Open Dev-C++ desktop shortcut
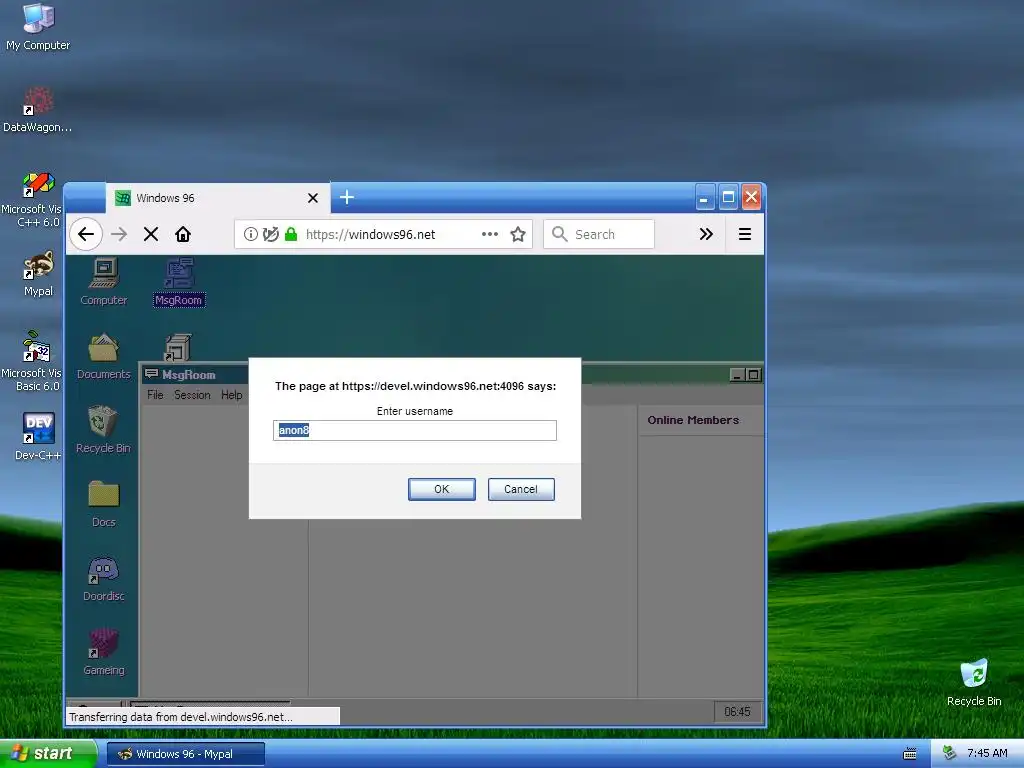 pos(38,436)
